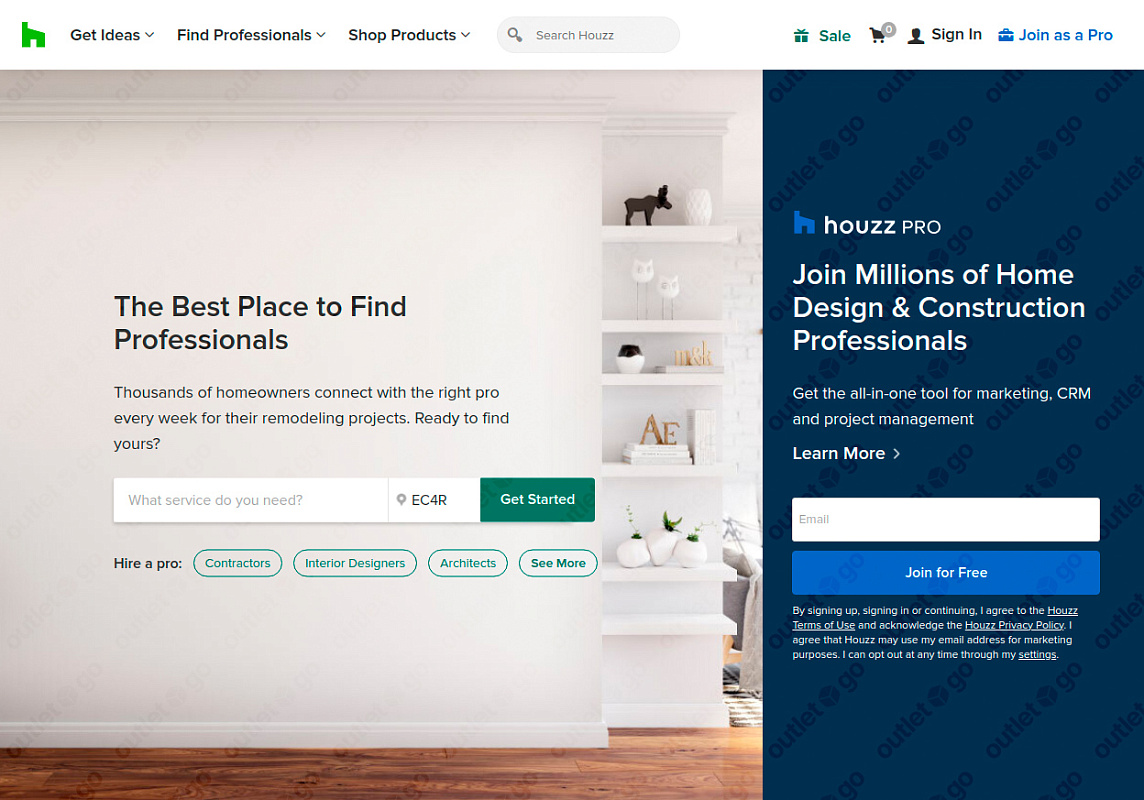Click the location pin icon beside EC4R

click(401, 500)
